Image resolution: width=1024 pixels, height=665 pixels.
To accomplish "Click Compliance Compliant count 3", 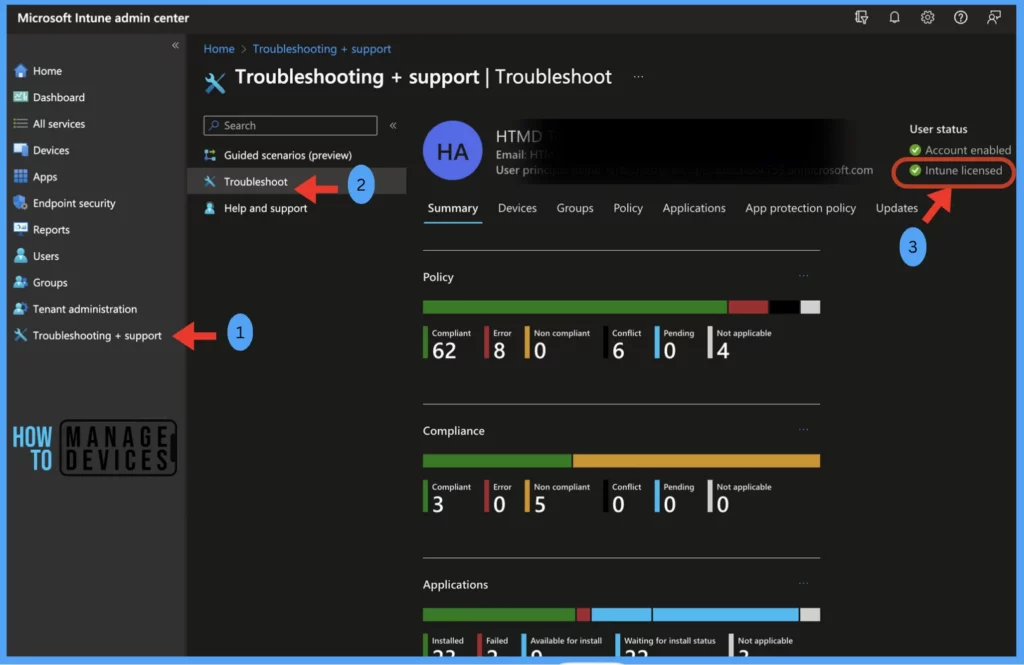I will pyautogui.click(x=438, y=505).
